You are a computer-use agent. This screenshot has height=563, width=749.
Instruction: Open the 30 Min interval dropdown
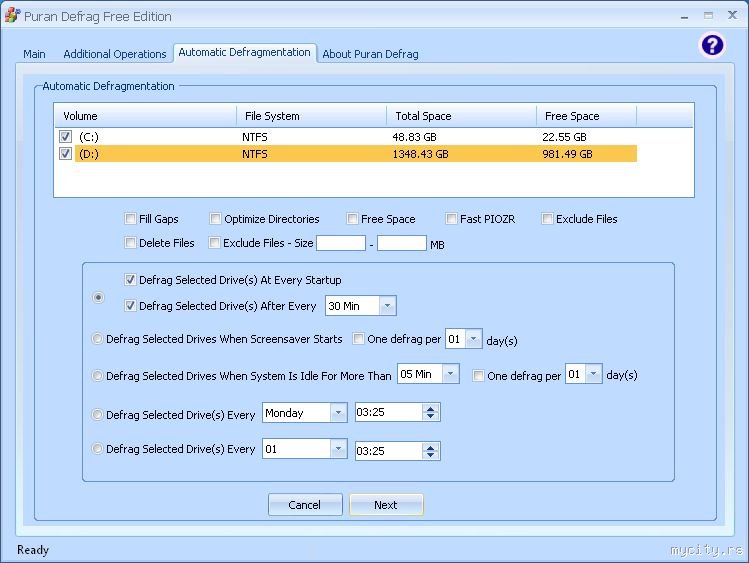pyautogui.click(x=387, y=306)
